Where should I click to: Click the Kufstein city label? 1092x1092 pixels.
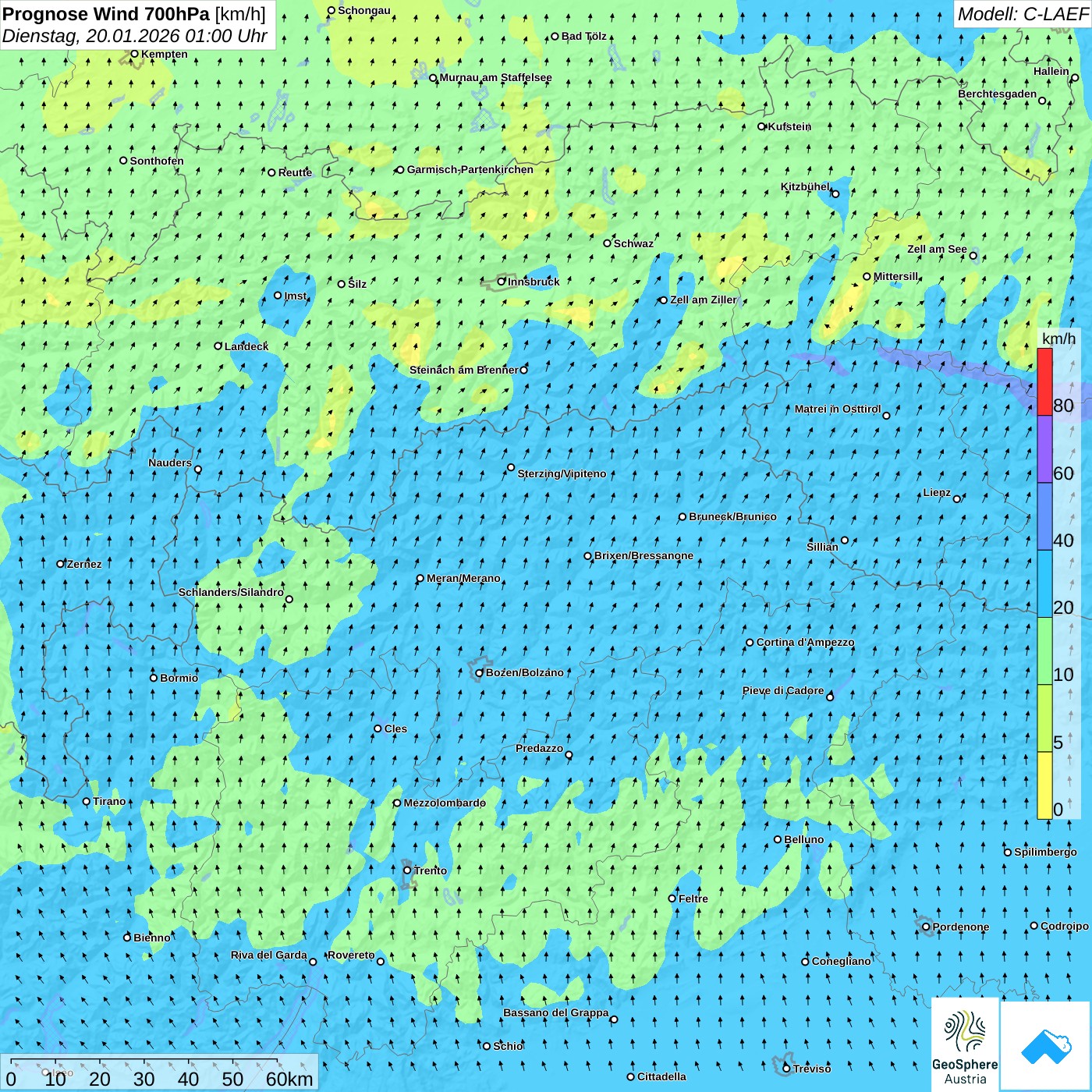[x=789, y=126]
